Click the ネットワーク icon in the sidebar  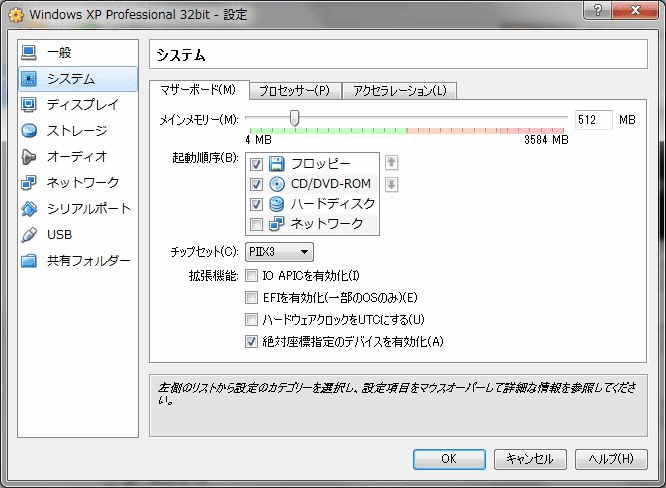pyautogui.click(x=28, y=183)
